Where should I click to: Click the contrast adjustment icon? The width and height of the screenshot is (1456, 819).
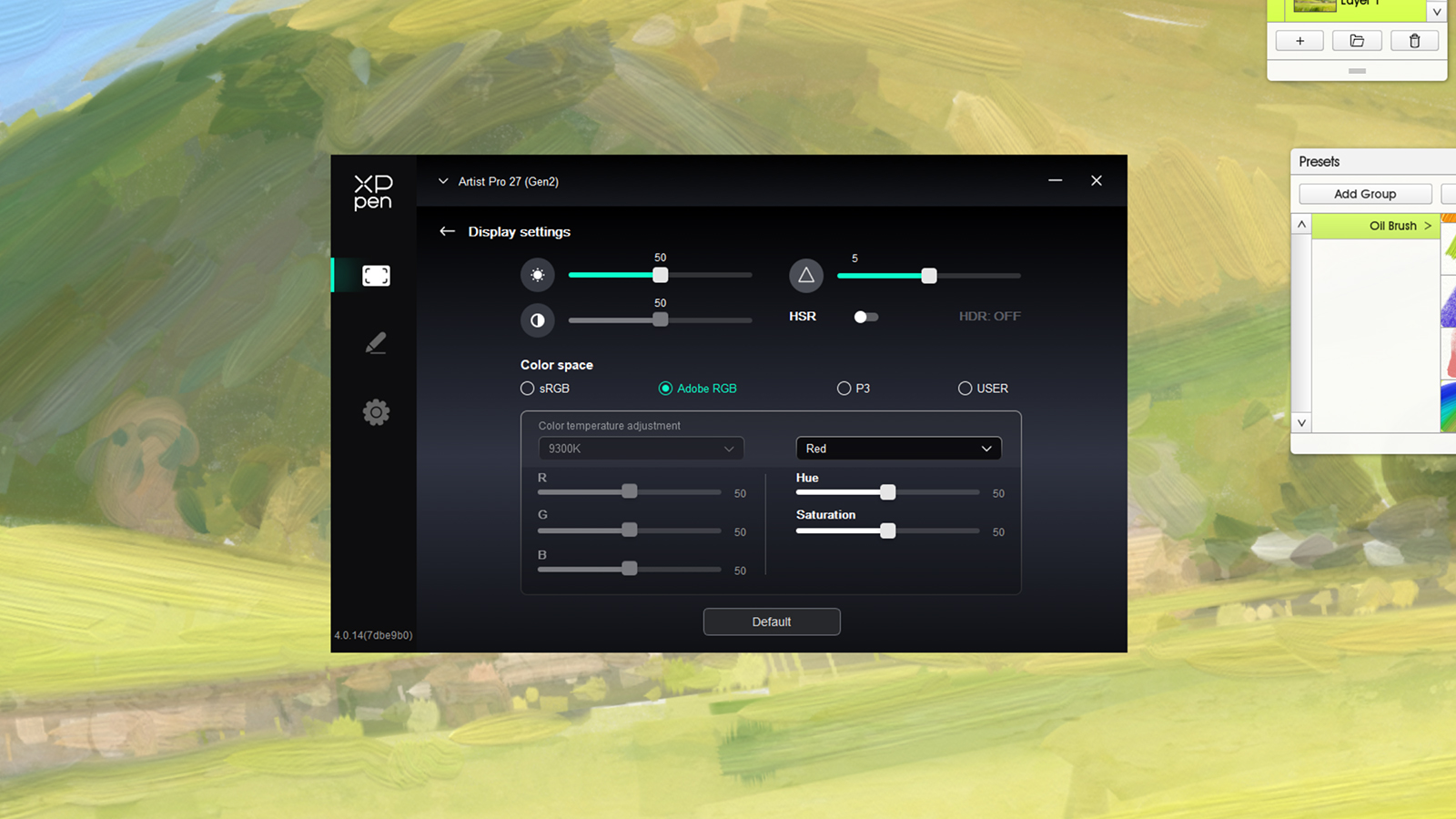[538, 320]
